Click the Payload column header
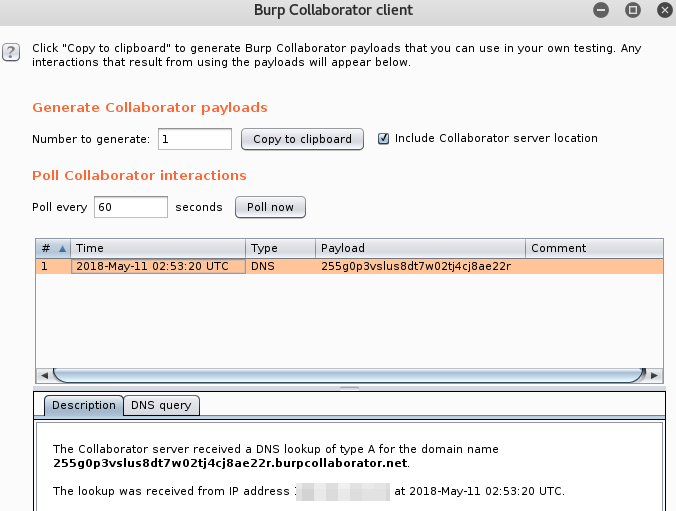 [420, 248]
